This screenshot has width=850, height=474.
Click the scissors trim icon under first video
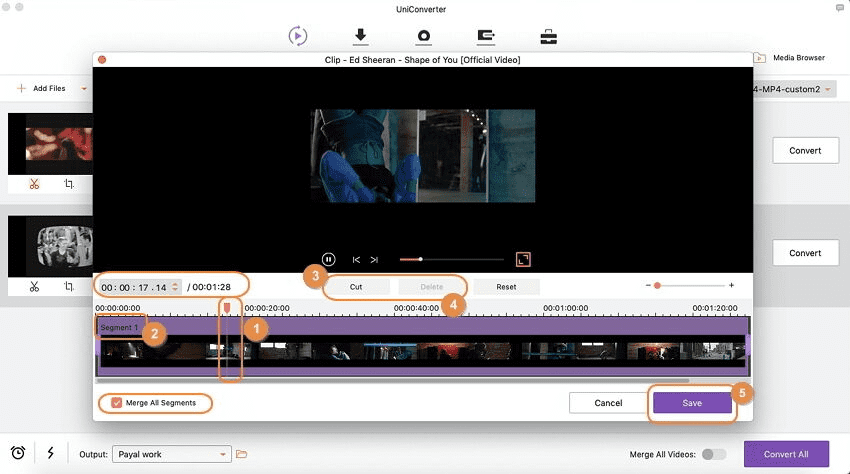point(34,184)
